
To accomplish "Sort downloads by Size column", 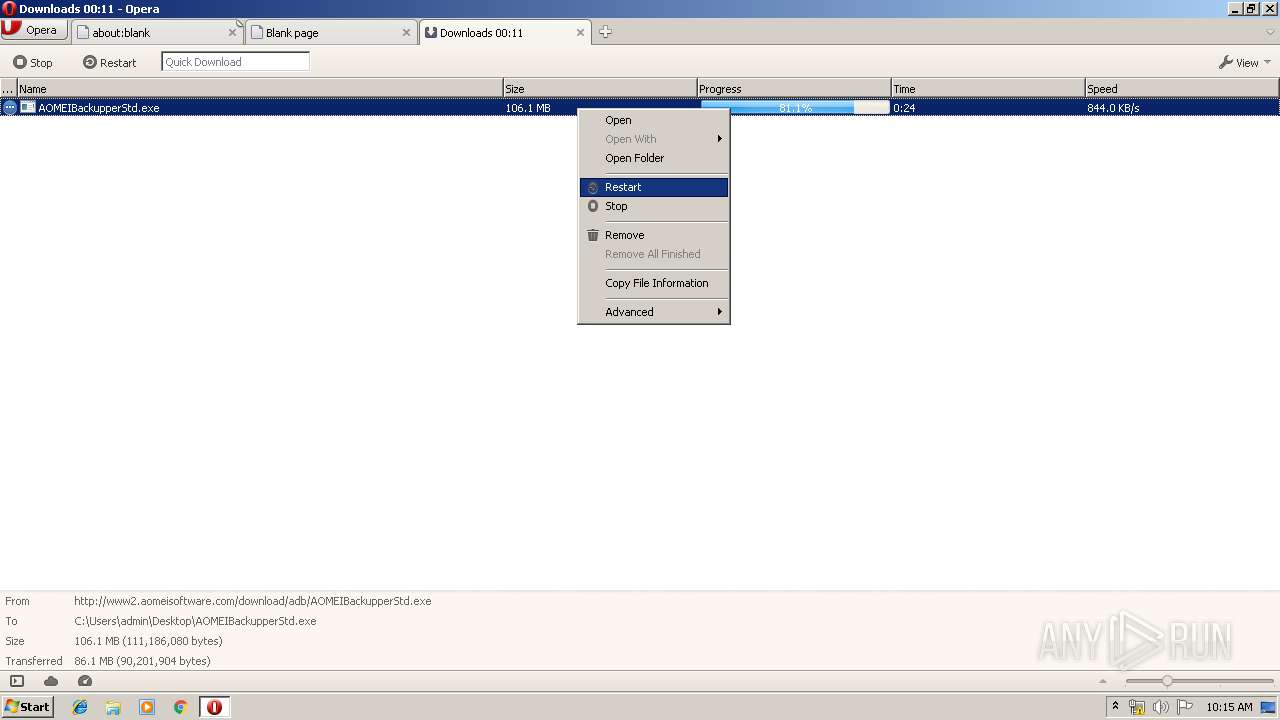I will click(600, 89).
